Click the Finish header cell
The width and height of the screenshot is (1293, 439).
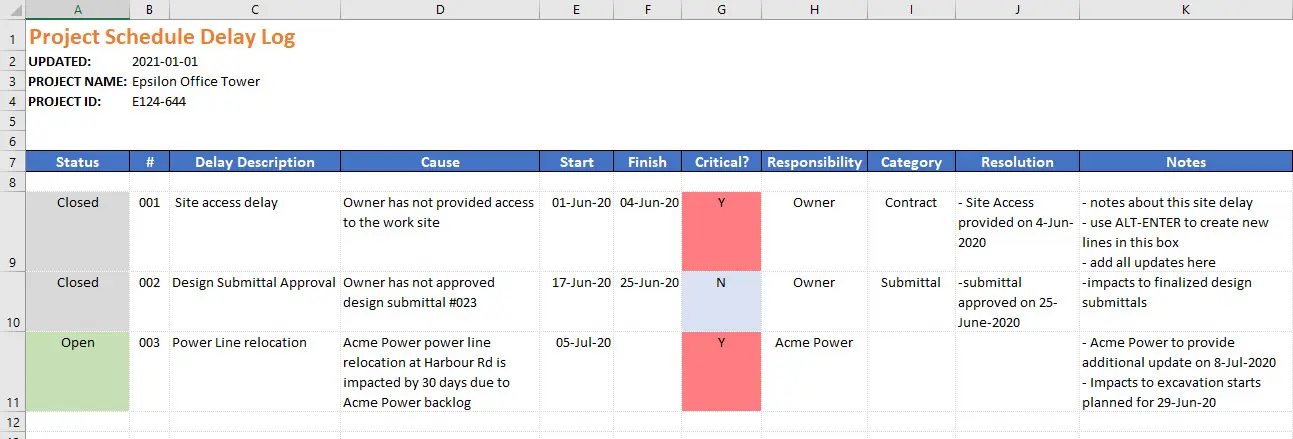point(647,162)
